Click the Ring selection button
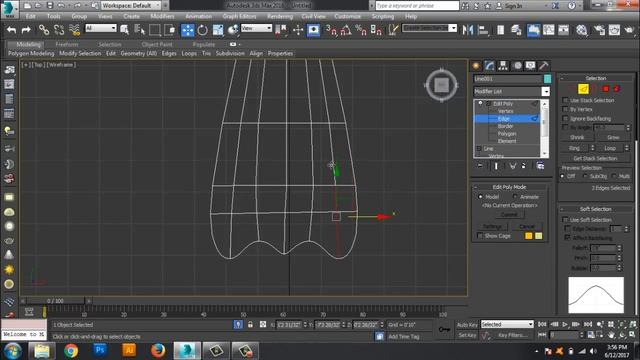This screenshot has width=640, height=360. pos(574,148)
